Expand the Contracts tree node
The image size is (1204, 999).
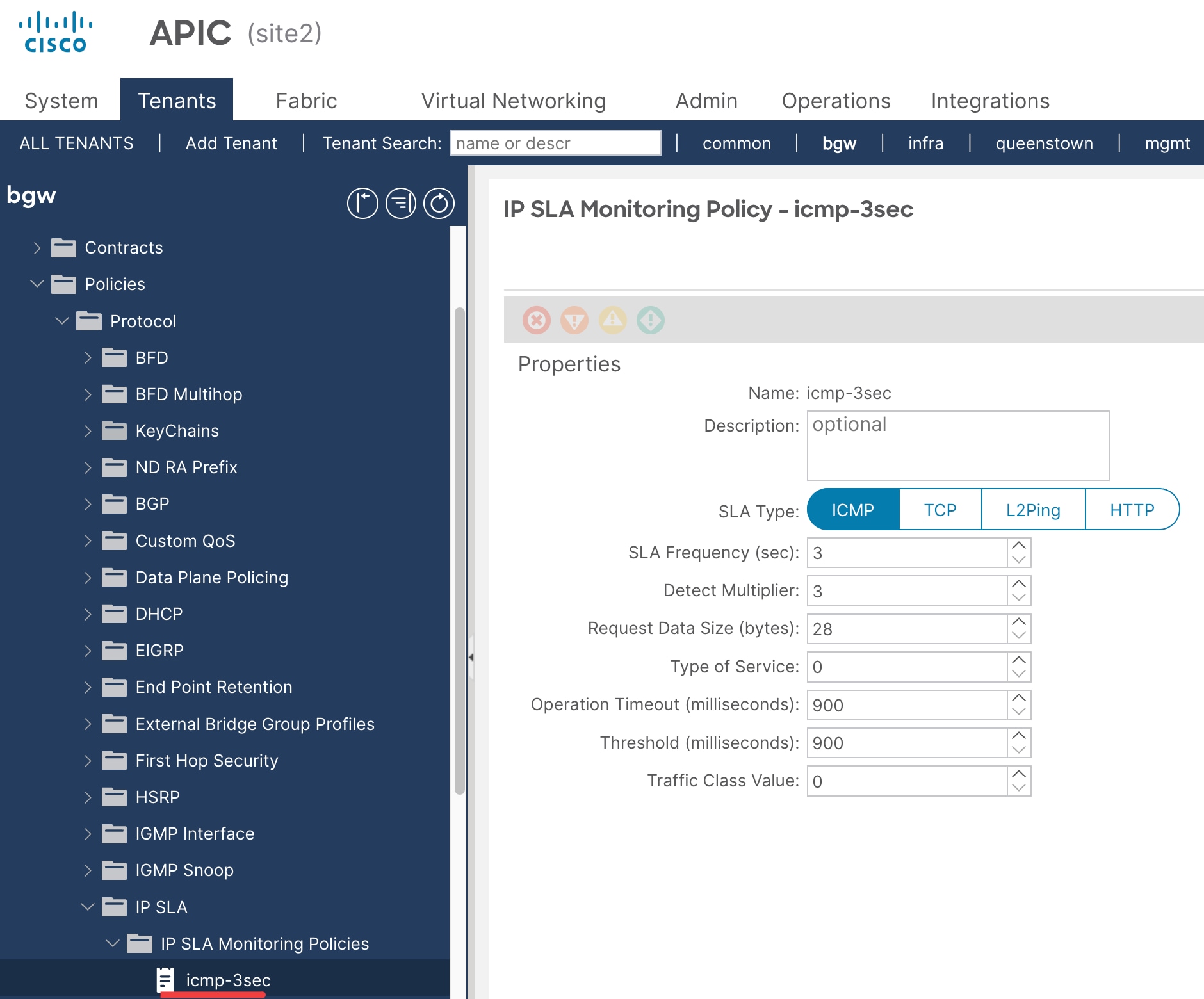click(37, 248)
